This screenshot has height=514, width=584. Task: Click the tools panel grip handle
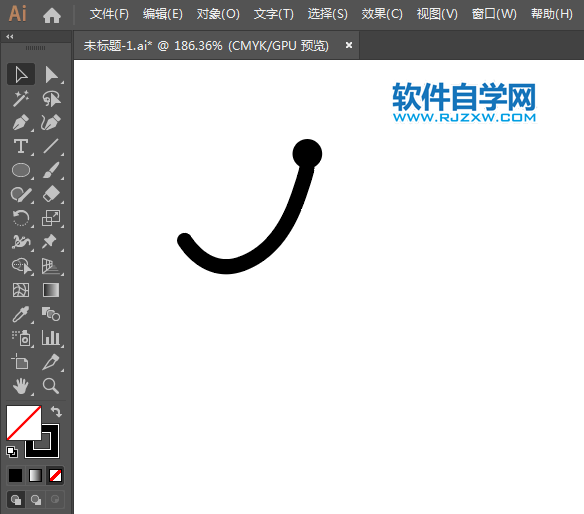(35, 48)
